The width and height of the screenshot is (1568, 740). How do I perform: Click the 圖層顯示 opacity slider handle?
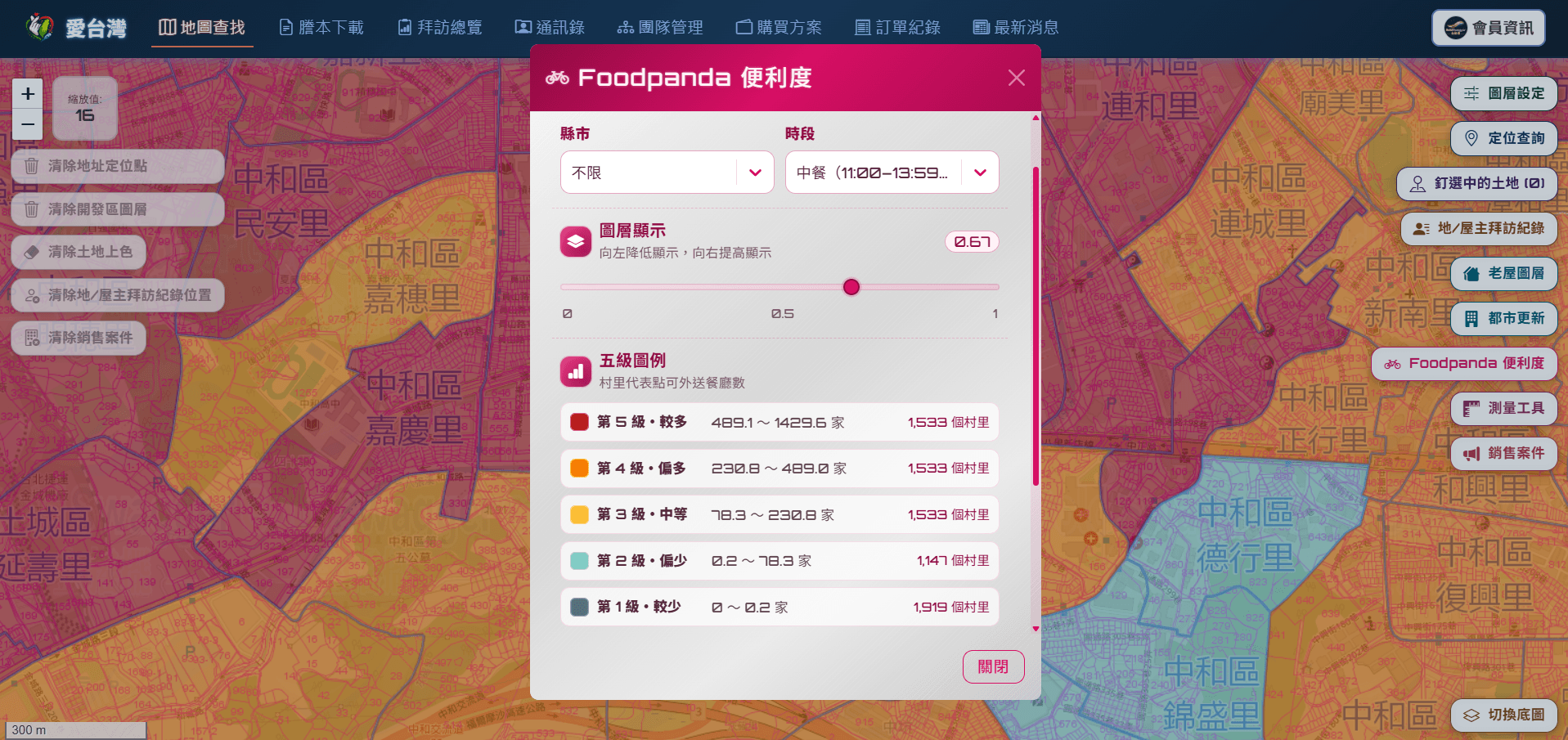[851, 287]
